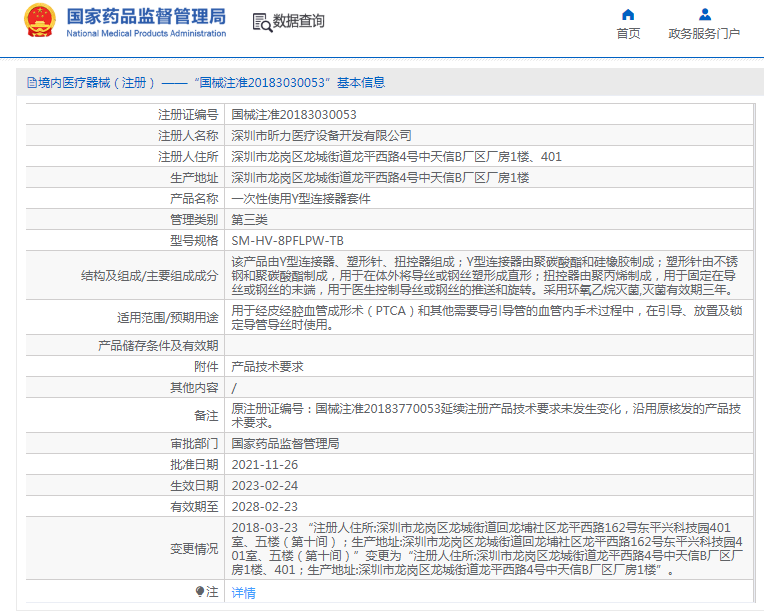Click the 注册证编号 row label

pyautogui.click(x=188, y=115)
